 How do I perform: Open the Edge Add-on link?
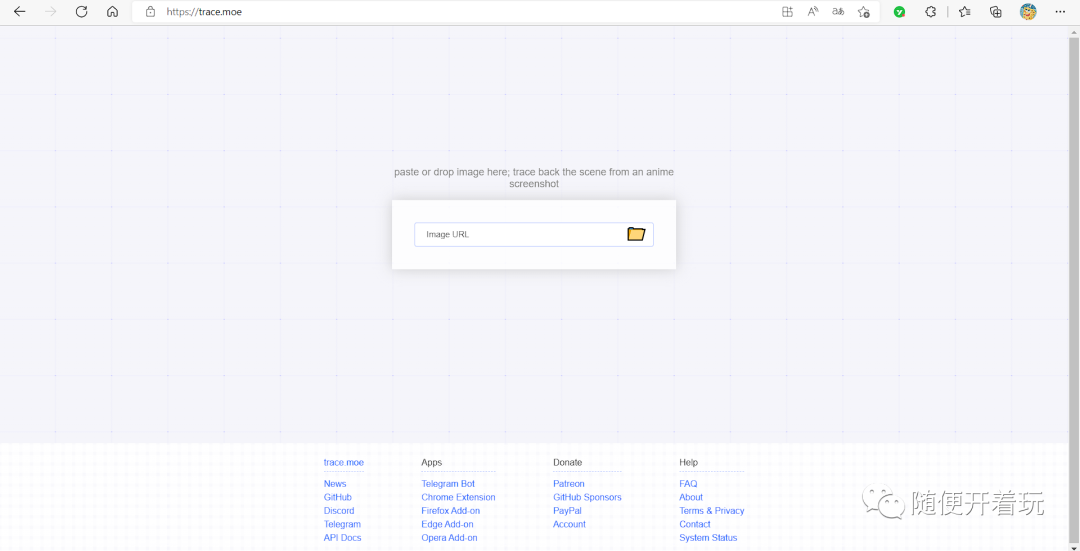(x=448, y=524)
